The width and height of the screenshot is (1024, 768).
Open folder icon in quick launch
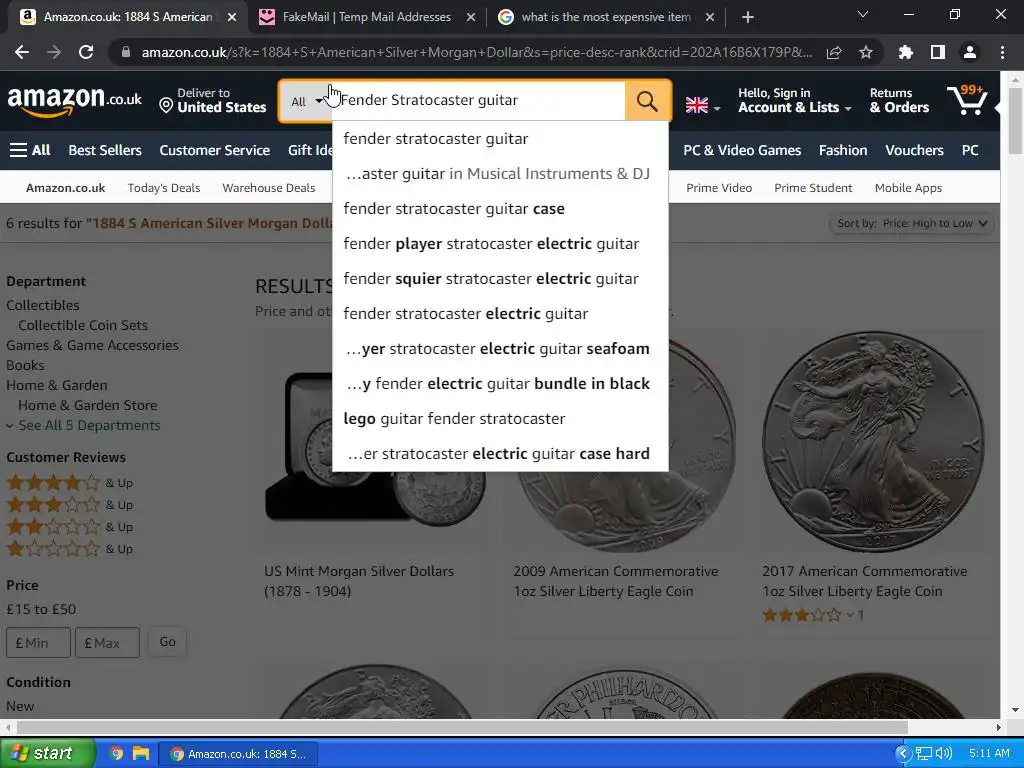(141, 753)
